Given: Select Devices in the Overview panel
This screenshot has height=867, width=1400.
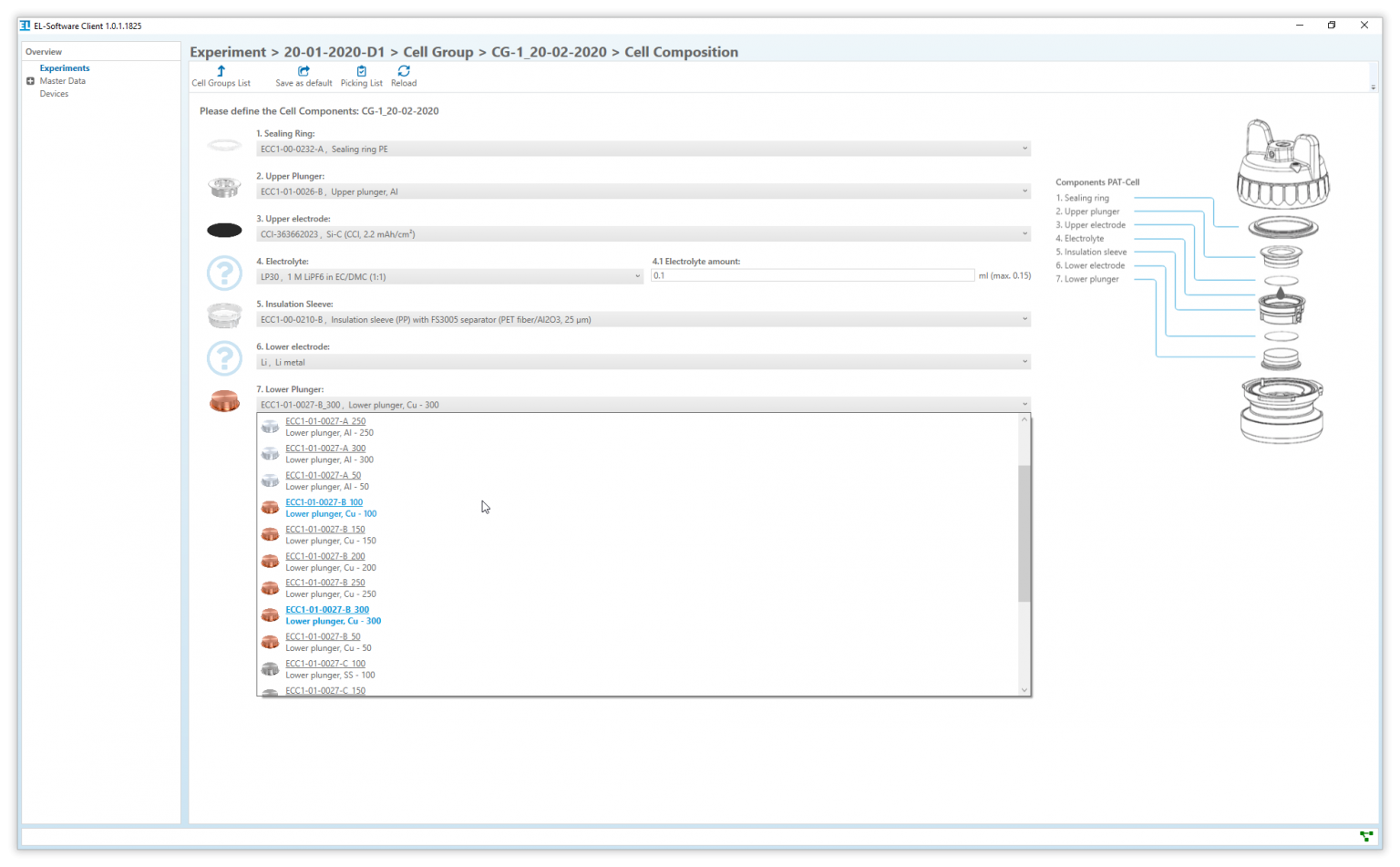Looking at the screenshot, I should (54, 94).
